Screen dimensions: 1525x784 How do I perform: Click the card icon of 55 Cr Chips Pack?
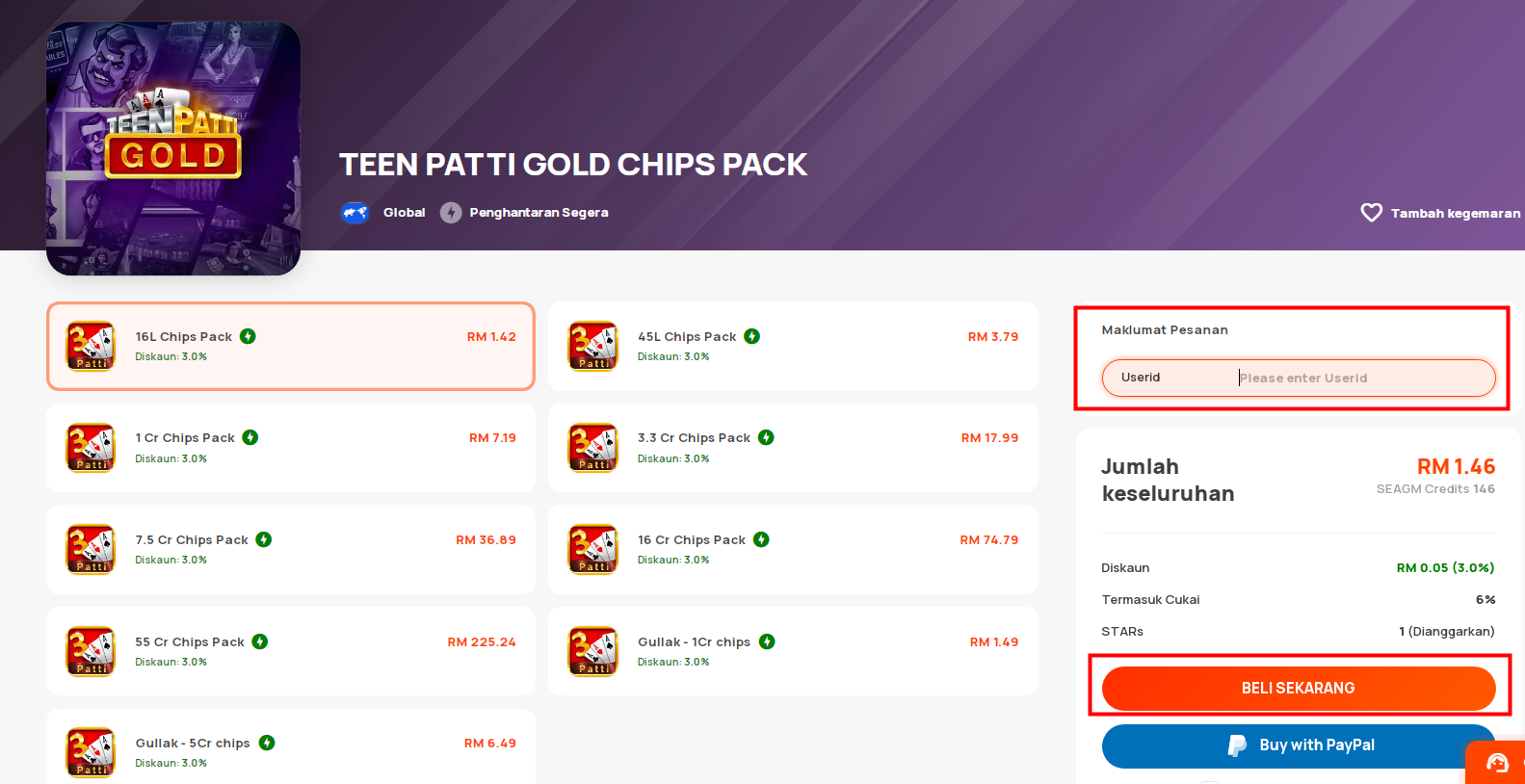point(91,651)
